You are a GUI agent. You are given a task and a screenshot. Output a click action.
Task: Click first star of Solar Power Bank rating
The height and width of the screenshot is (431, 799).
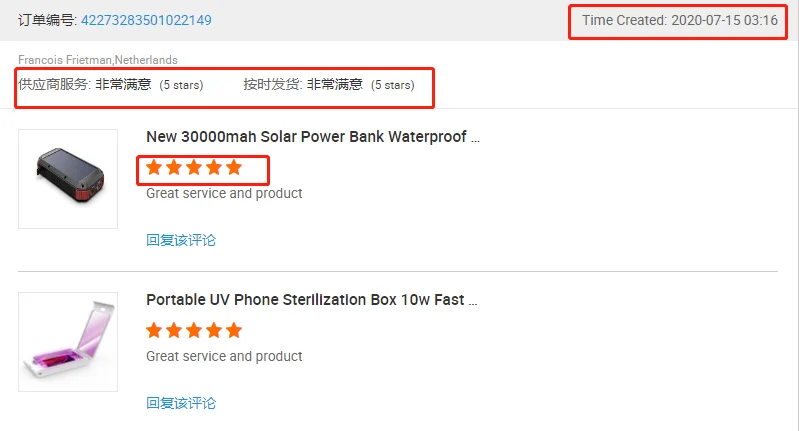click(154, 167)
